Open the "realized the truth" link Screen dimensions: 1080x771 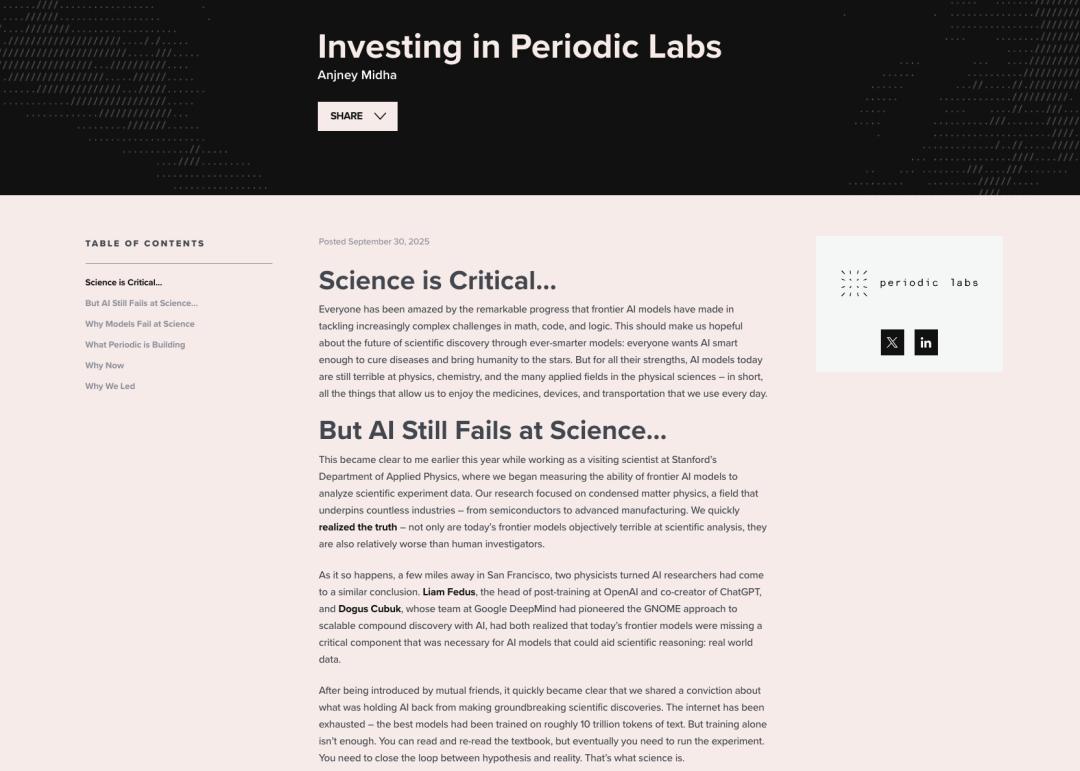(x=358, y=527)
